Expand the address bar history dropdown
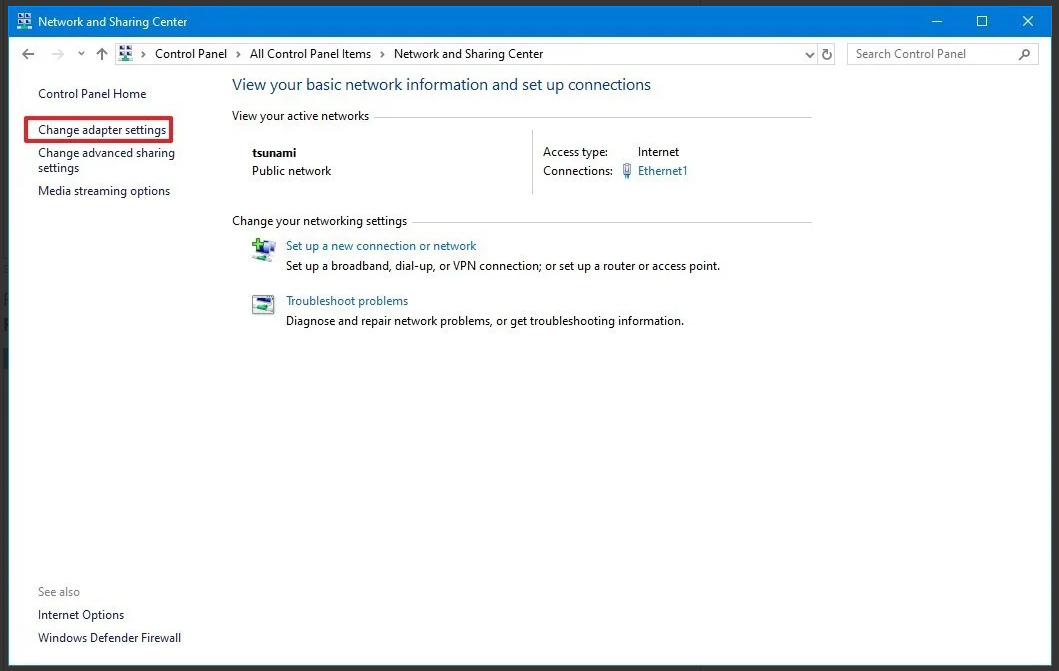Screen dimensions: 1059x671 [809, 54]
